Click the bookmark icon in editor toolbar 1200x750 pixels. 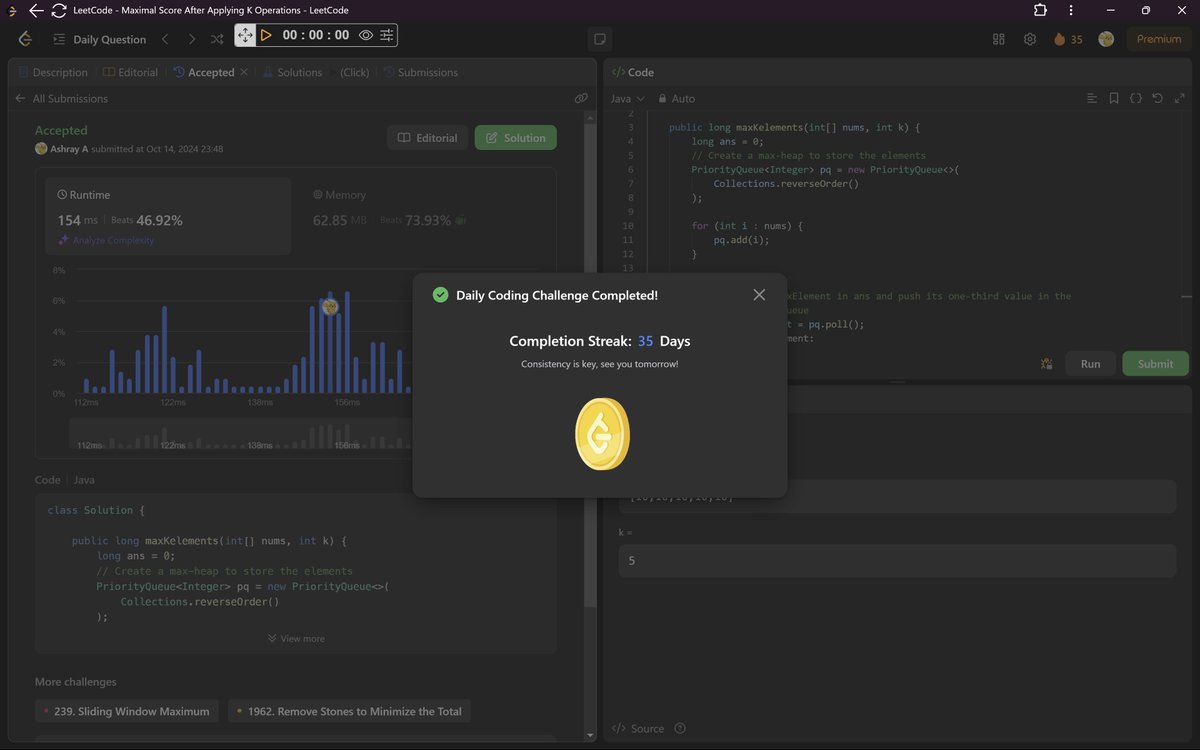point(1114,98)
